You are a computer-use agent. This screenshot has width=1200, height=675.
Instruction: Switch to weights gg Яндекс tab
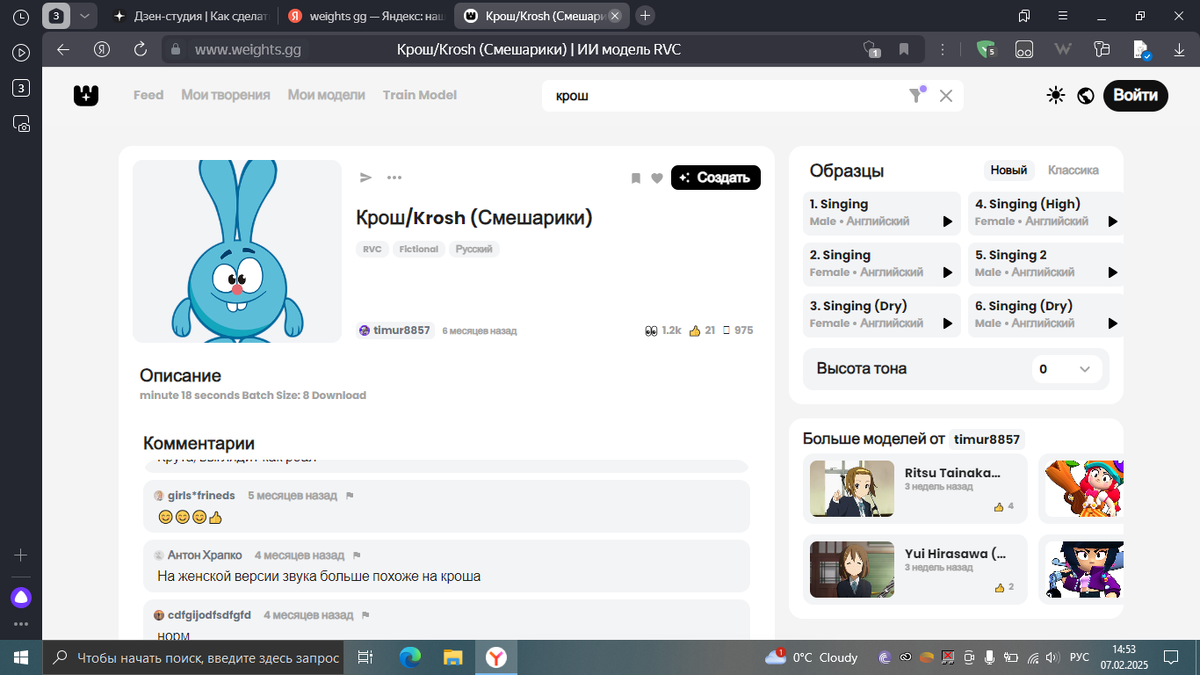(366, 16)
